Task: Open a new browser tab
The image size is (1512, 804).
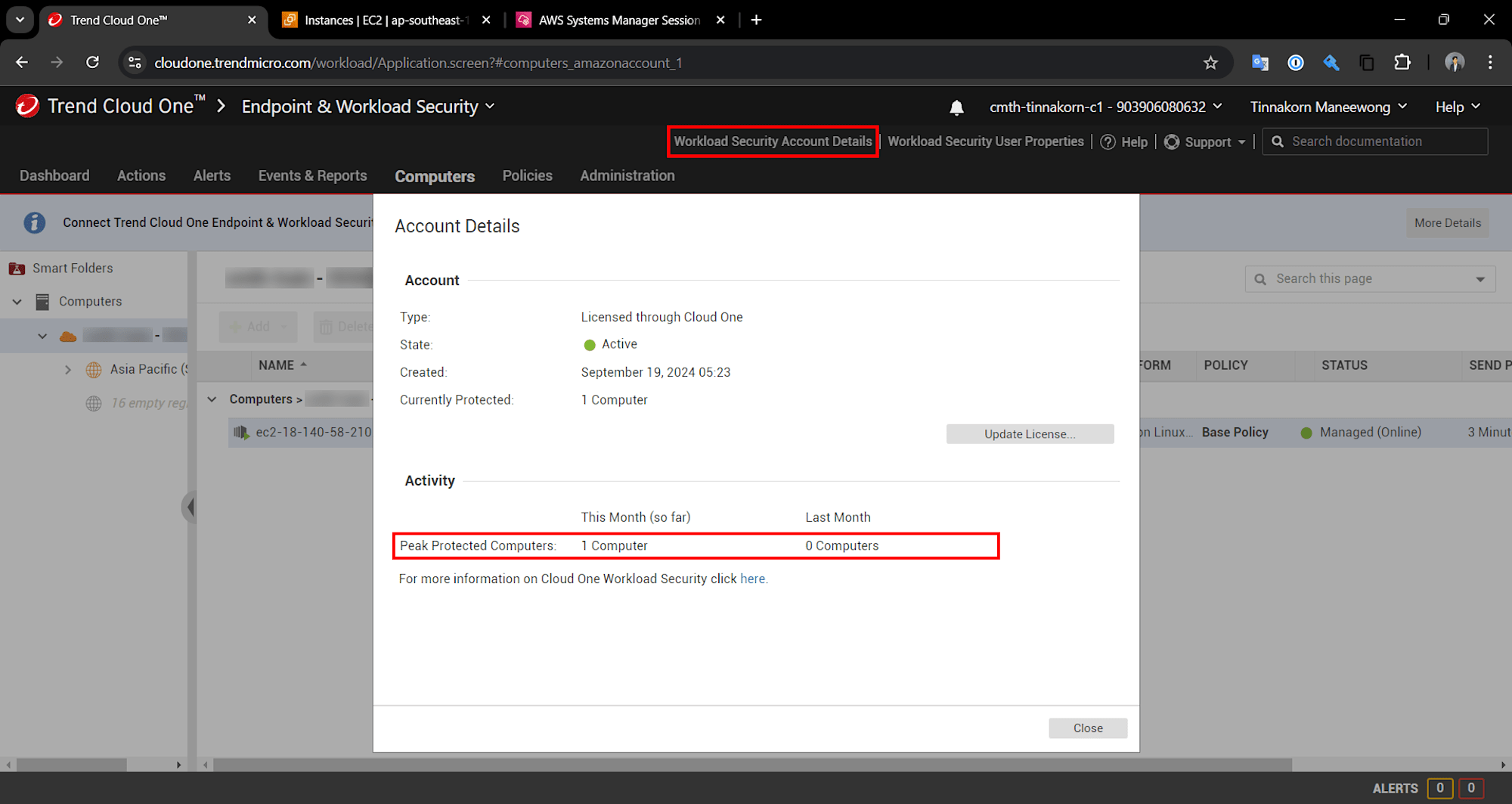Action: (756, 20)
